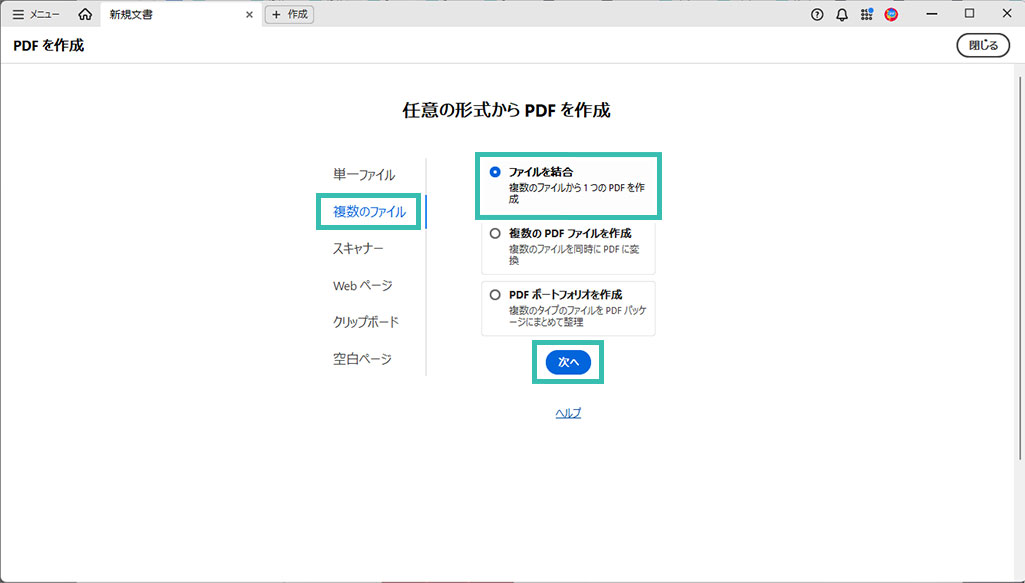Click the + 作成 new tab button

[x=289, y=15]
